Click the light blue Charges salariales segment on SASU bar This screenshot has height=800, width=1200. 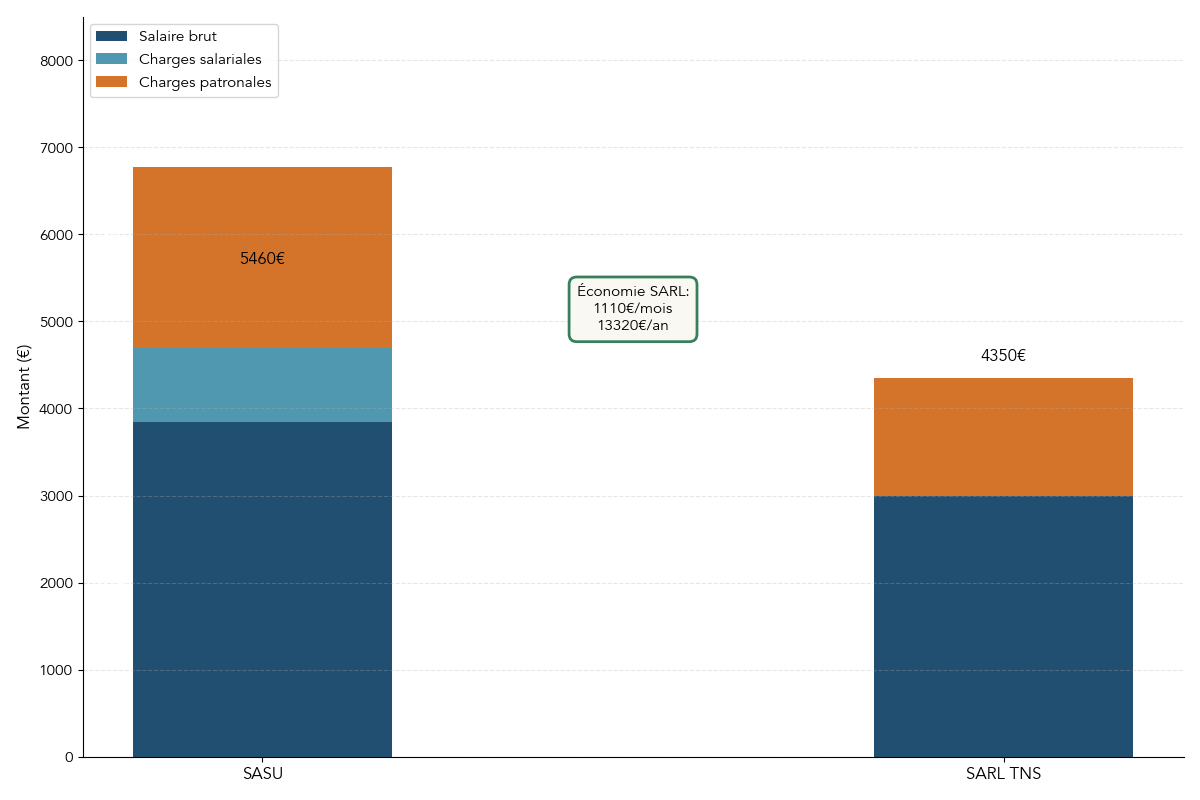click(261, 385)
